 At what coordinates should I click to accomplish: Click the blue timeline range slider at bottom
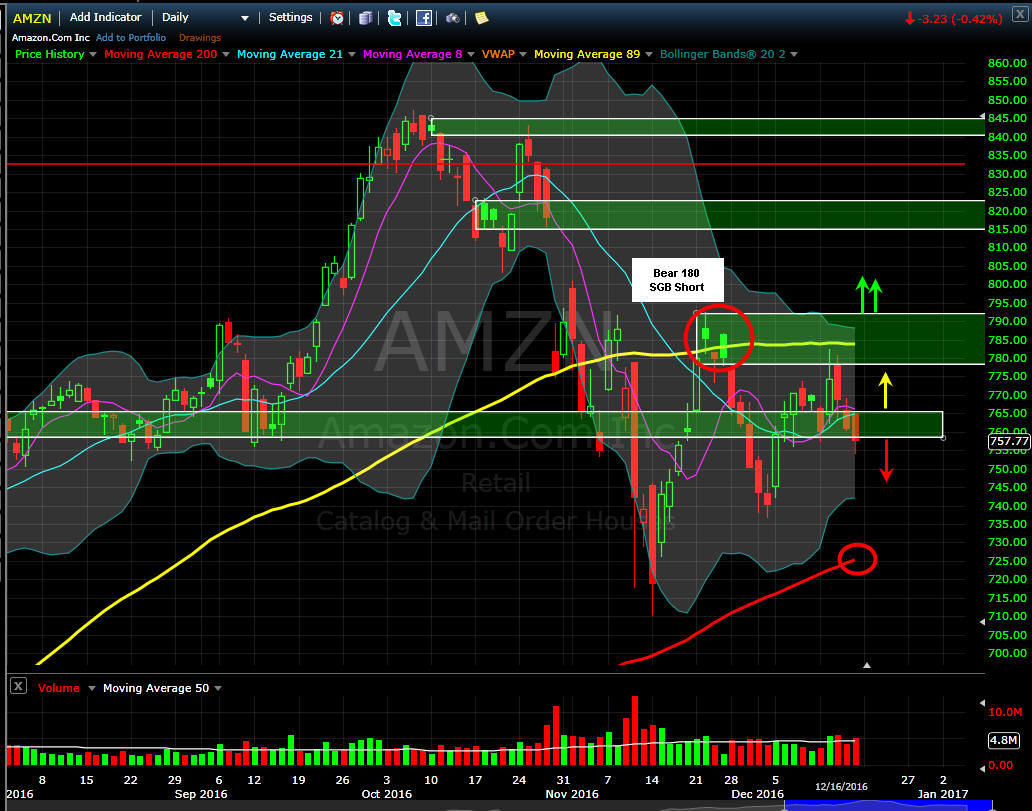[x=889, y=806]
